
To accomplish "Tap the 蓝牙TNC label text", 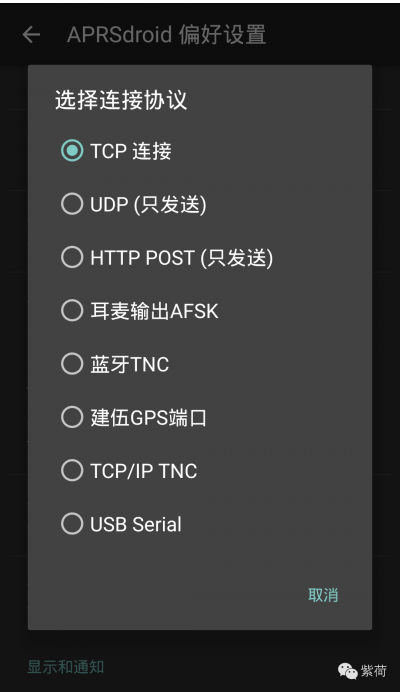I will click(130, 365).
